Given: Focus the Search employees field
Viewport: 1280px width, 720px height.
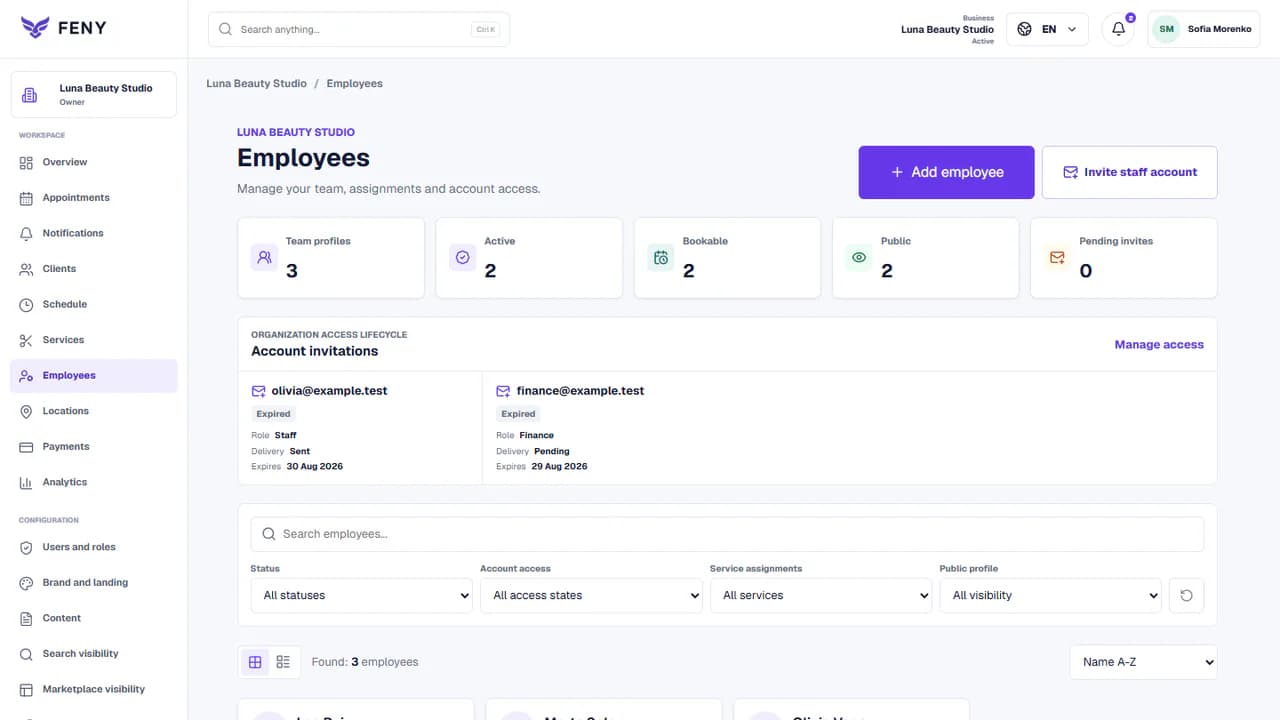Looking at the screenshot, I should click(727, 534).
